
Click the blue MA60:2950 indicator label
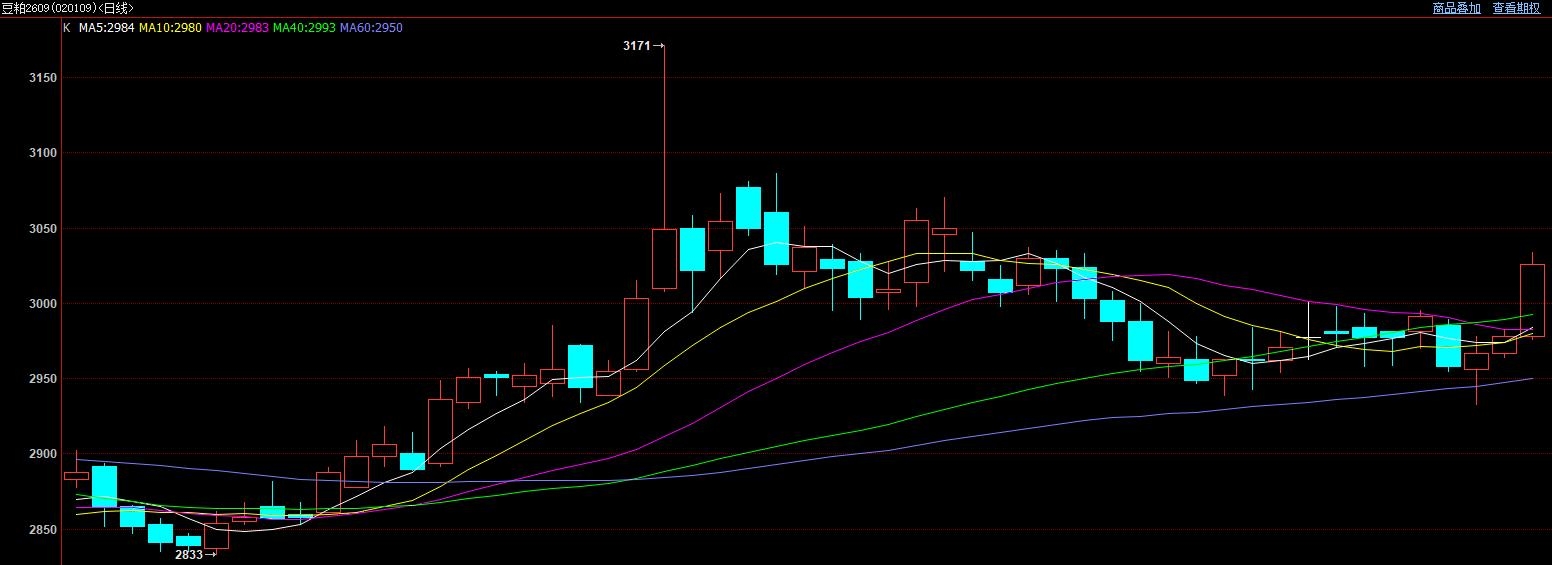click(x=371, y=28)
